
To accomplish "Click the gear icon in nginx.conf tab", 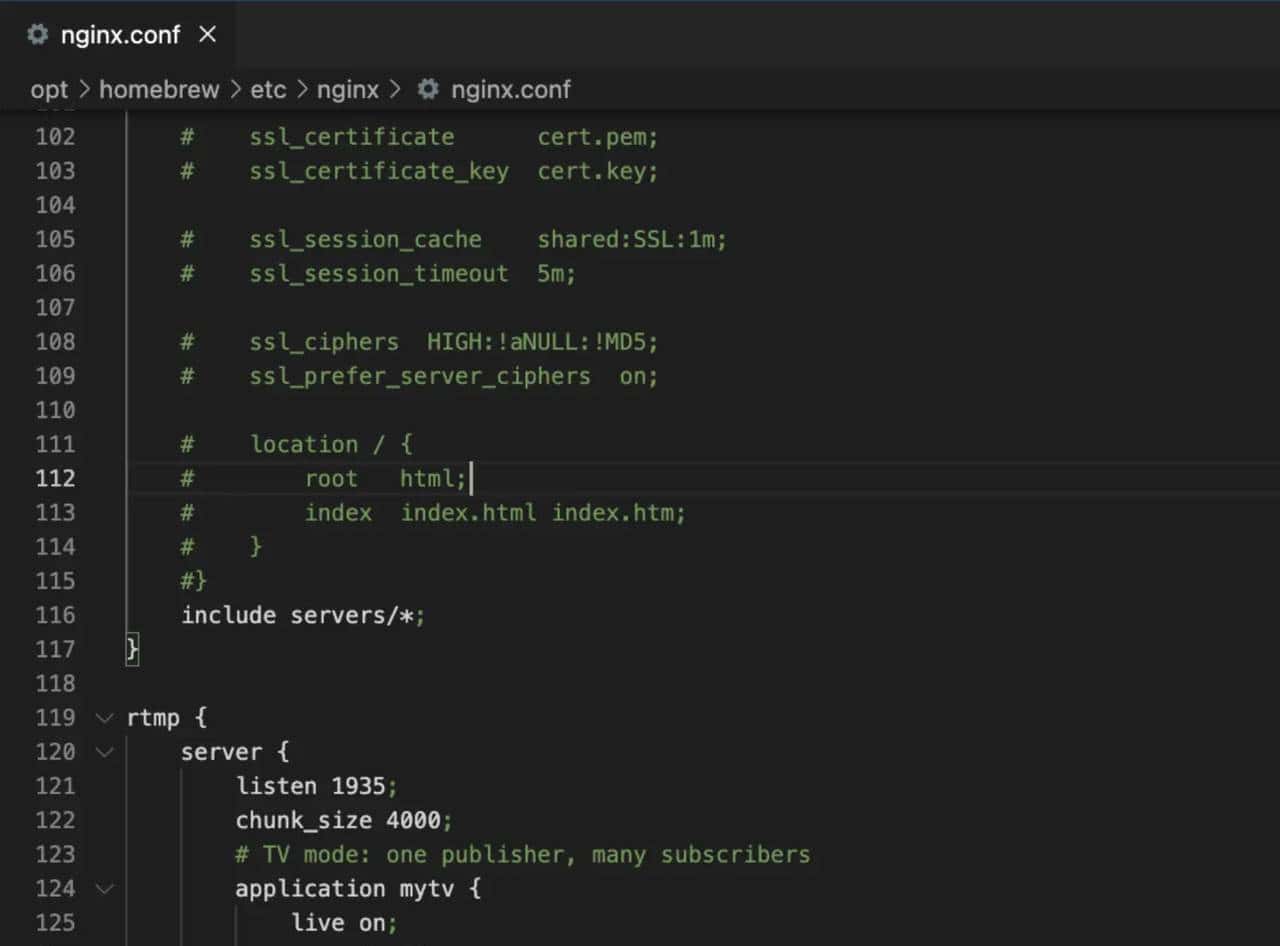I will [38, 35].
